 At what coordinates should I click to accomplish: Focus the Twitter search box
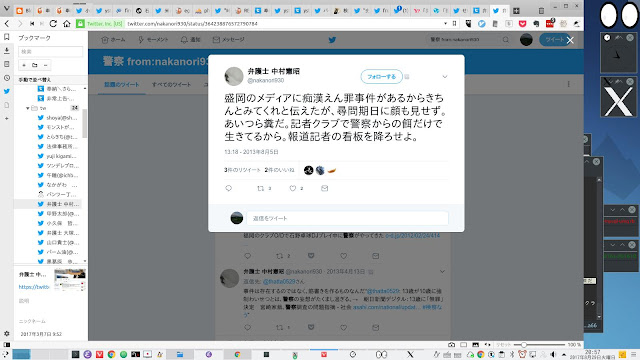468,40
